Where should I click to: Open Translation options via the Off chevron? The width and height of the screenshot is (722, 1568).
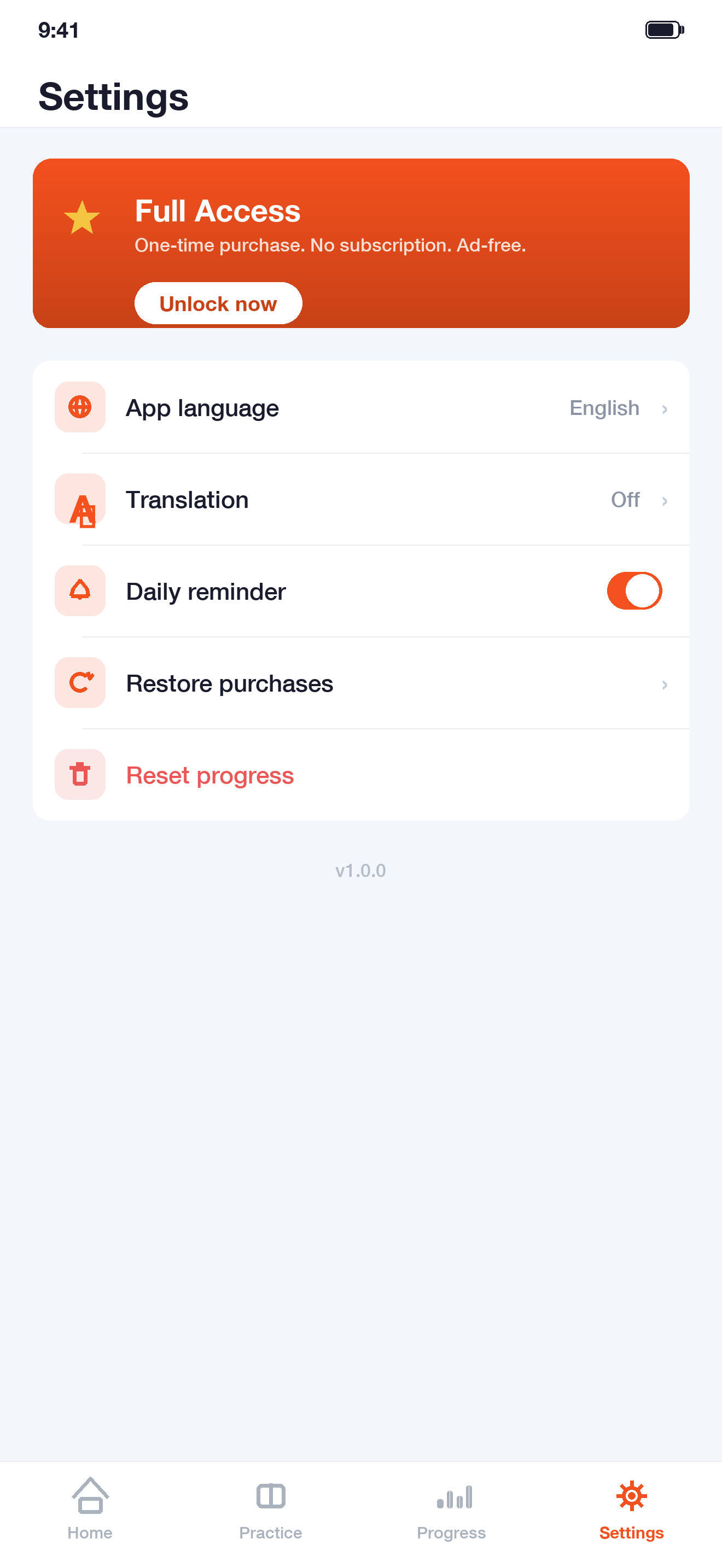pyautogui.click(x=664, y=501)
